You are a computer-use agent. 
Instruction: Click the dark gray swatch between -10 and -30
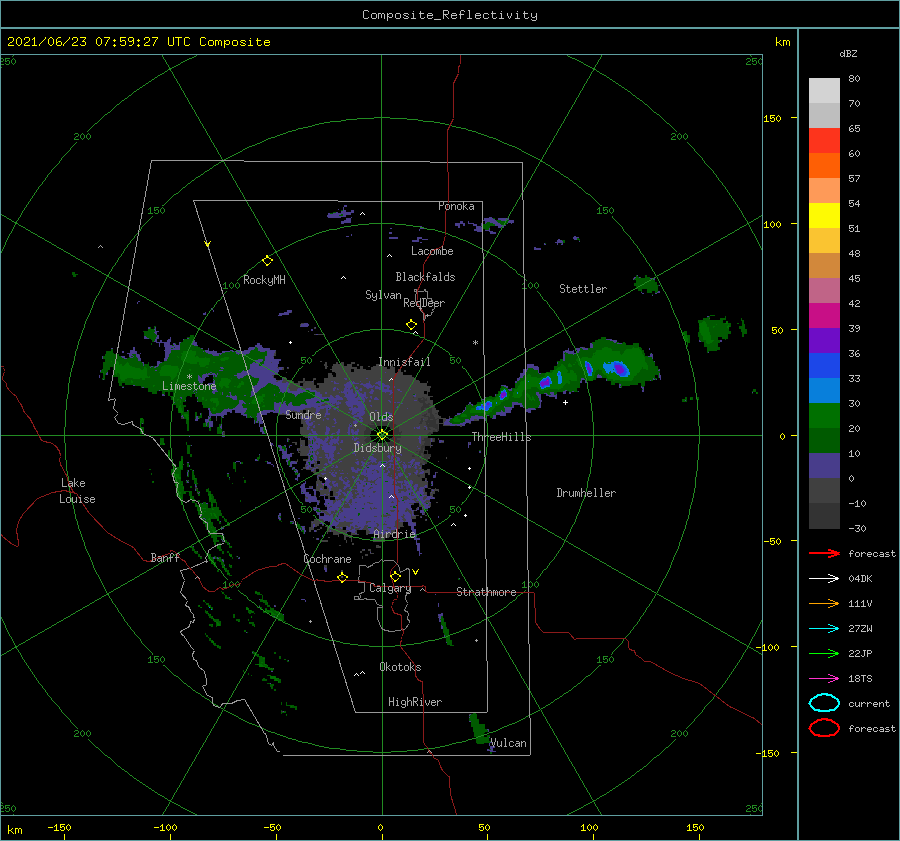pyautogui.click(x=824, y=516)
